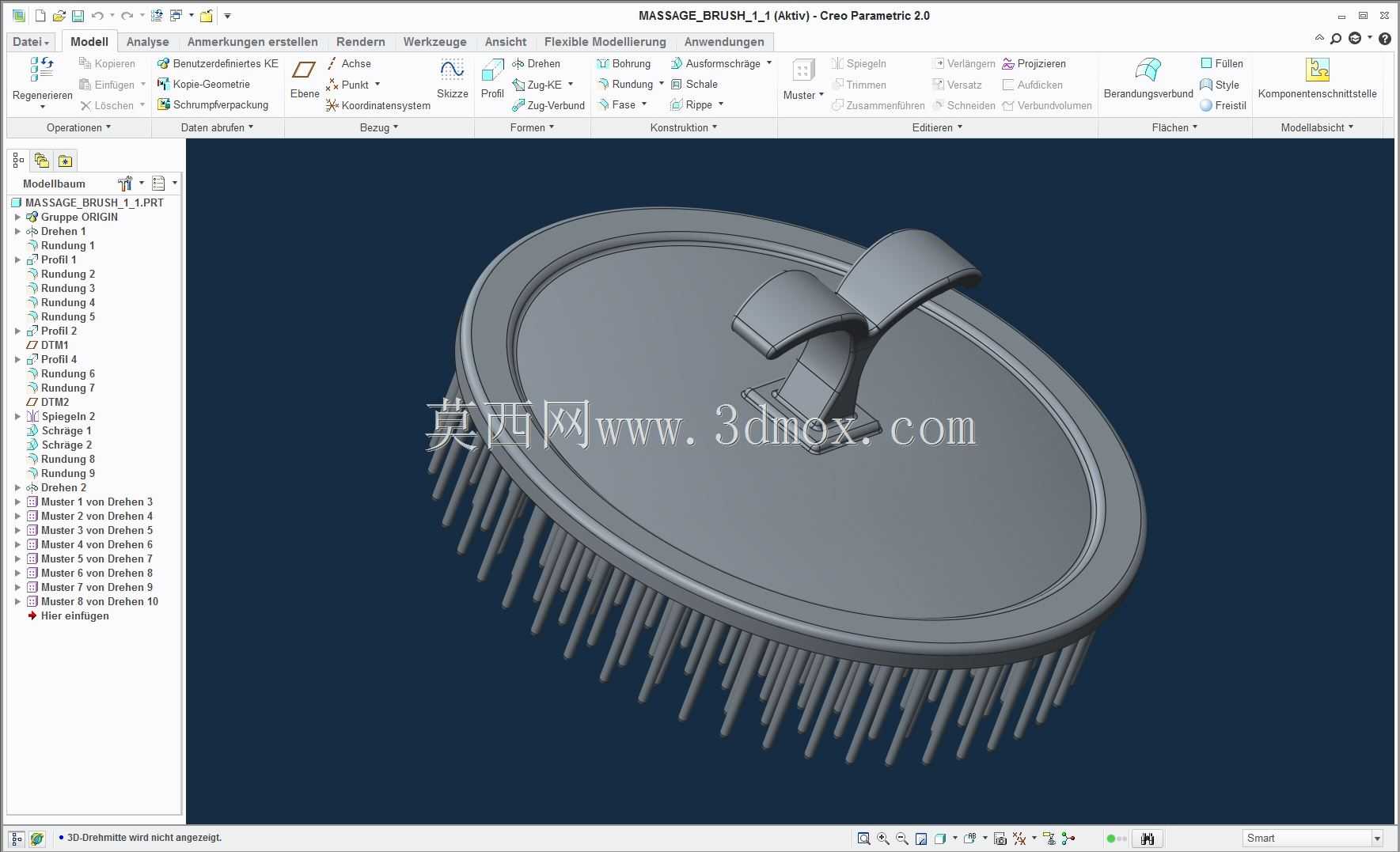Open the Datei menu
Viewport: 1400px width, 852px height.
click(x=31, y=42)
